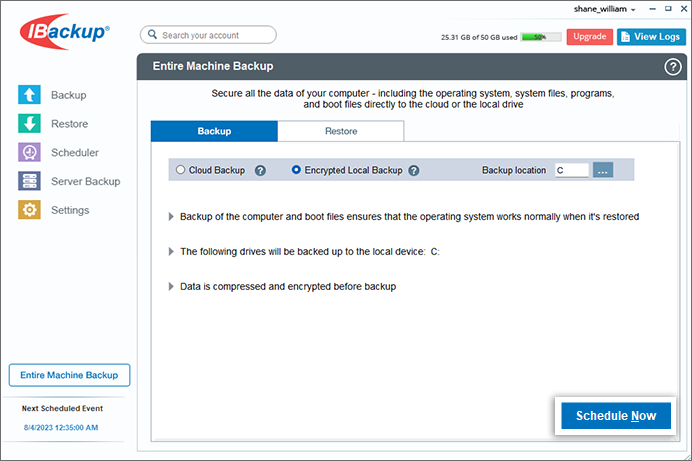Image resolution: width=692 pixels, height=461 pixels.
Task: Click the storage usage progress bar
Action: [x=541, y=37]
